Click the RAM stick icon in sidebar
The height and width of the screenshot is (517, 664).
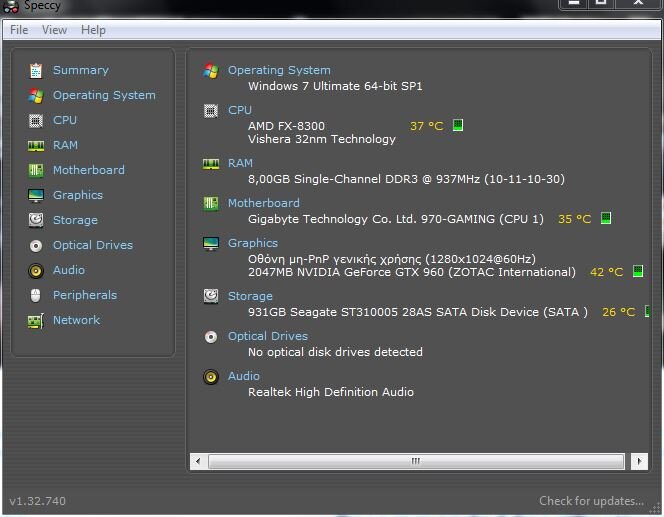tap(36, 146)
